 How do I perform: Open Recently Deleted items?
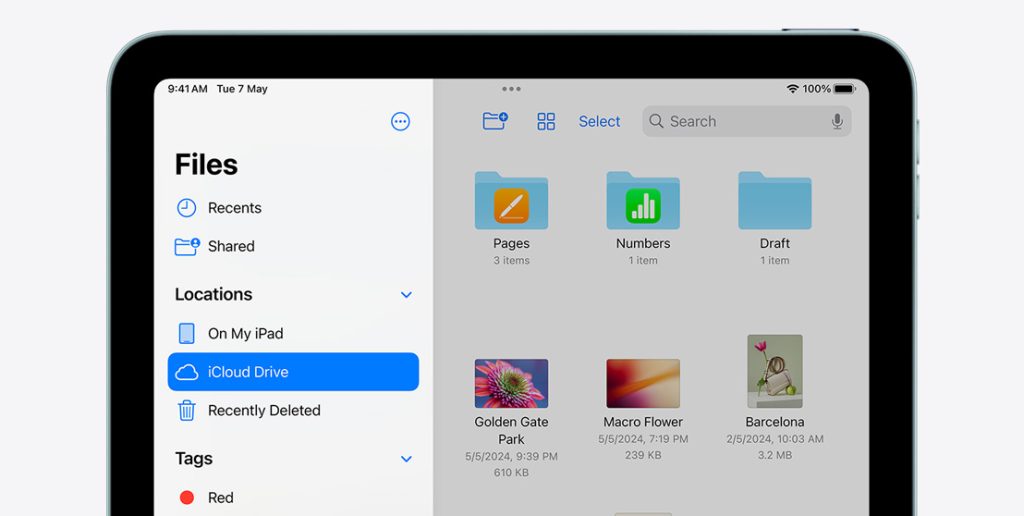(263, 410)
